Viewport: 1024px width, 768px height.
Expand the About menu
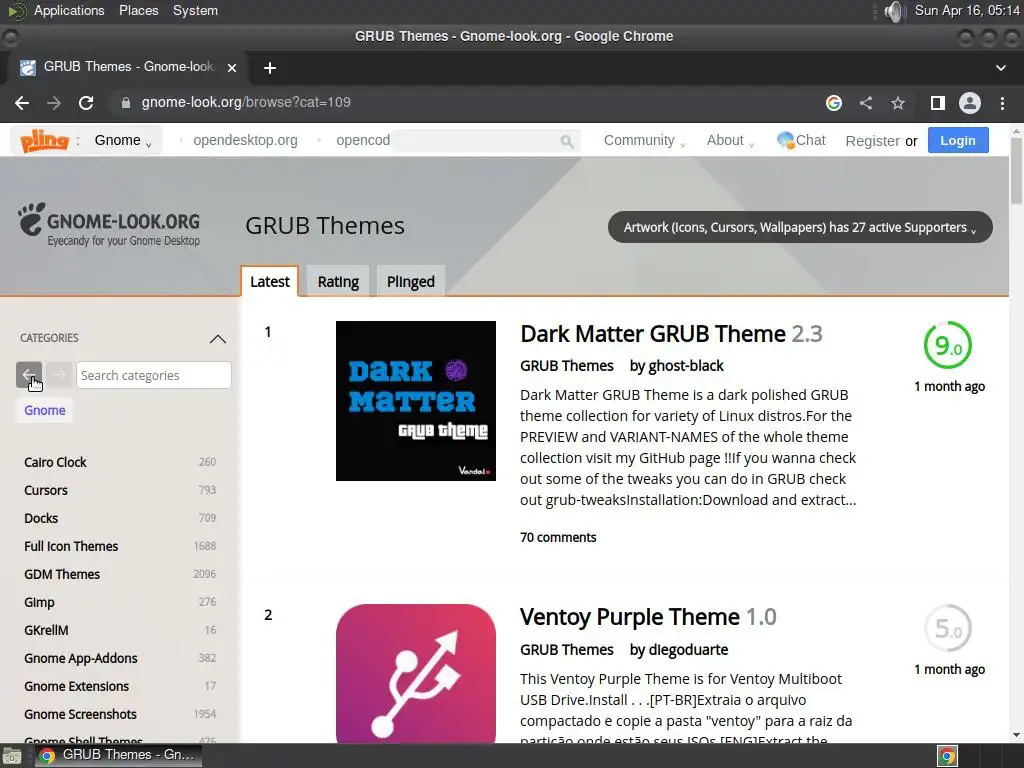pos(730,140)
